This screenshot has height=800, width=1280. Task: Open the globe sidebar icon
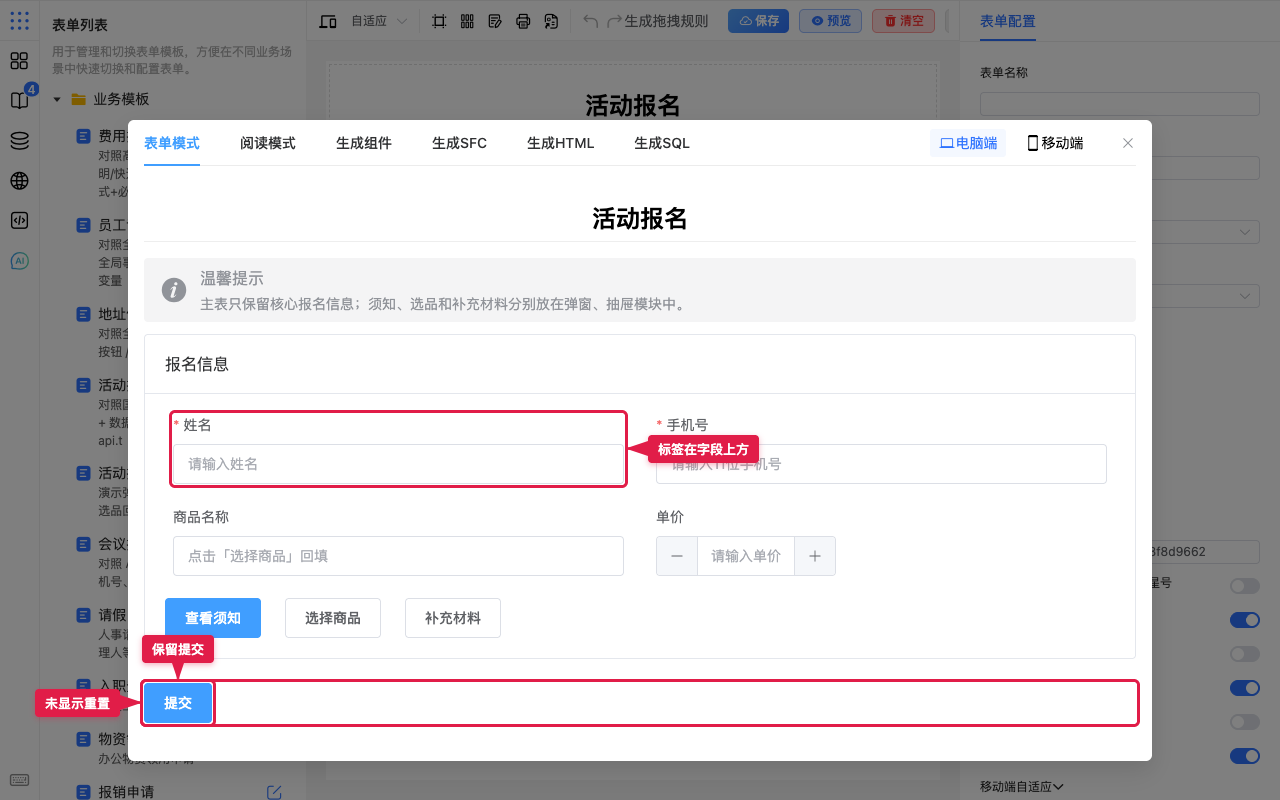tap(19, 181)
